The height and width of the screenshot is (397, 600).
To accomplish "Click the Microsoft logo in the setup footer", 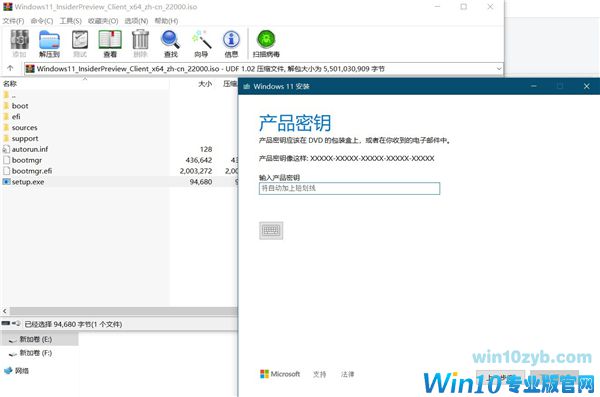I will (280, 374).
